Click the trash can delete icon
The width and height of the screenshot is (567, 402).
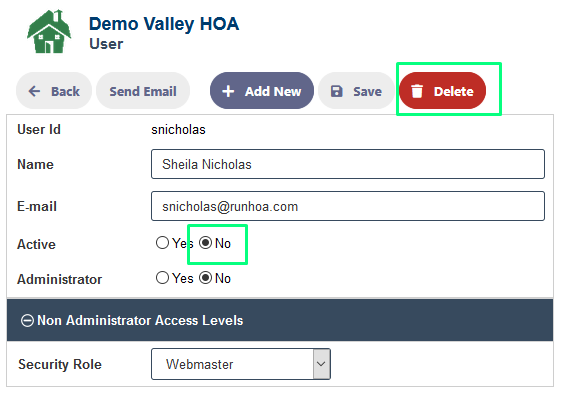[417, 91]
